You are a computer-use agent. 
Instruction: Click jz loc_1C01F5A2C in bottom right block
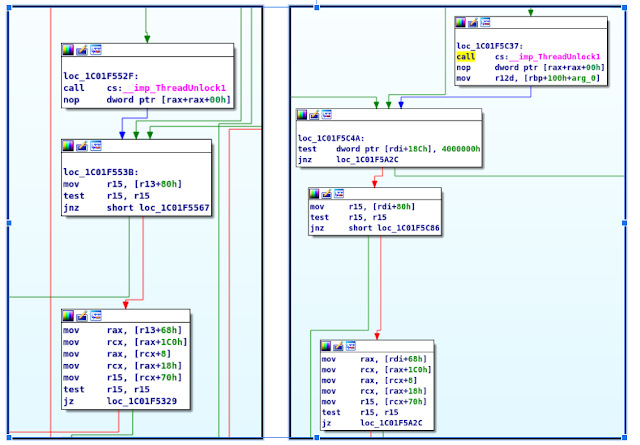click(x=372, y=423)
